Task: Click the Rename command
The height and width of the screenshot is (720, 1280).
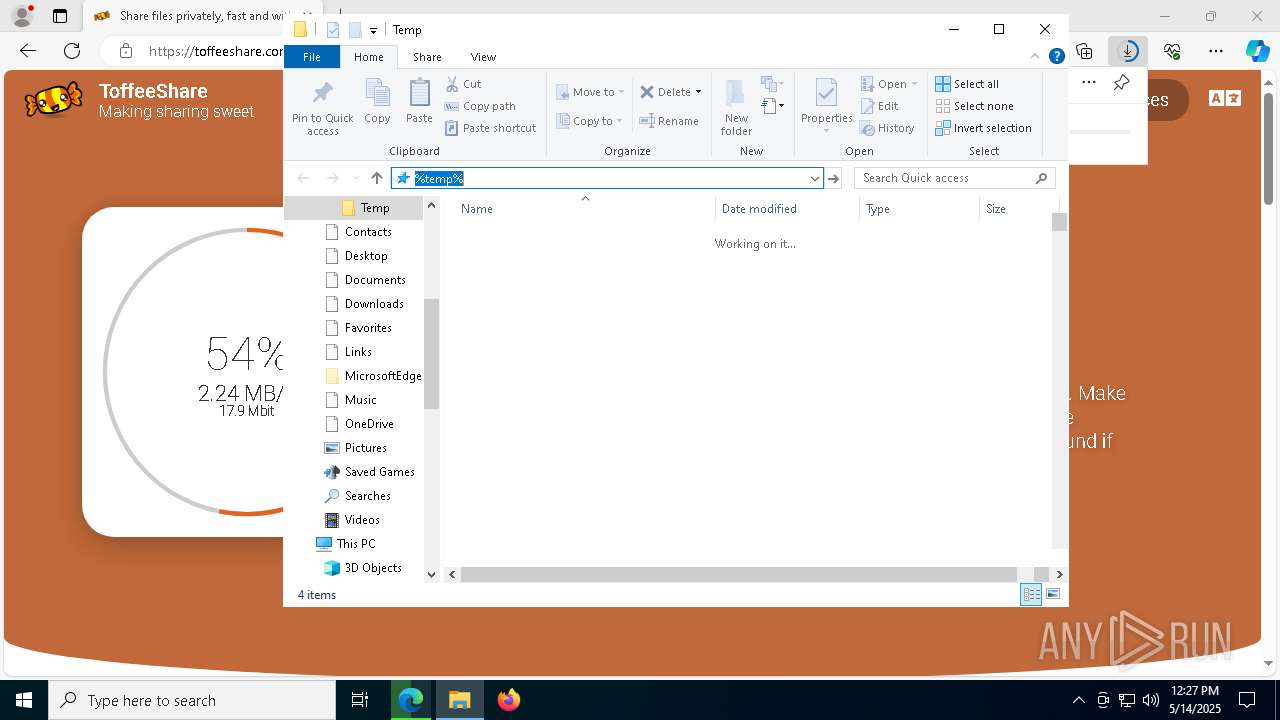Action: tap(669, 121)
